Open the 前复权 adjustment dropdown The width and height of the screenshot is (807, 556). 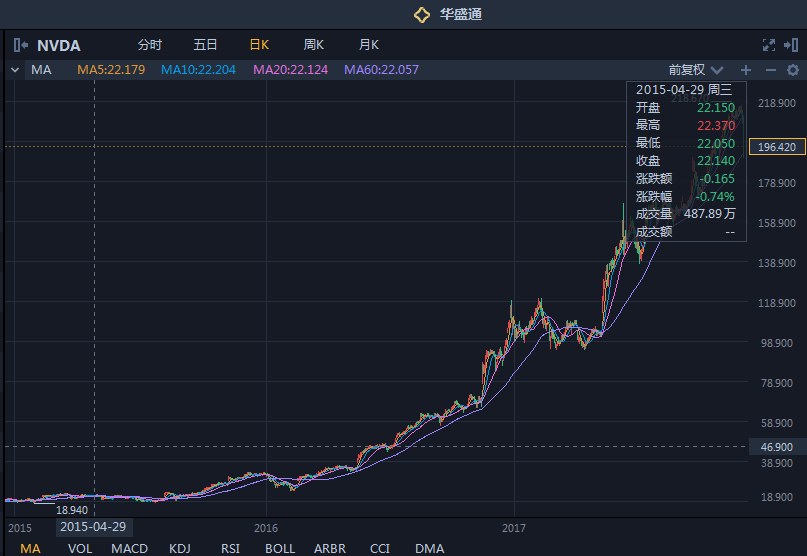pos(695,70)
